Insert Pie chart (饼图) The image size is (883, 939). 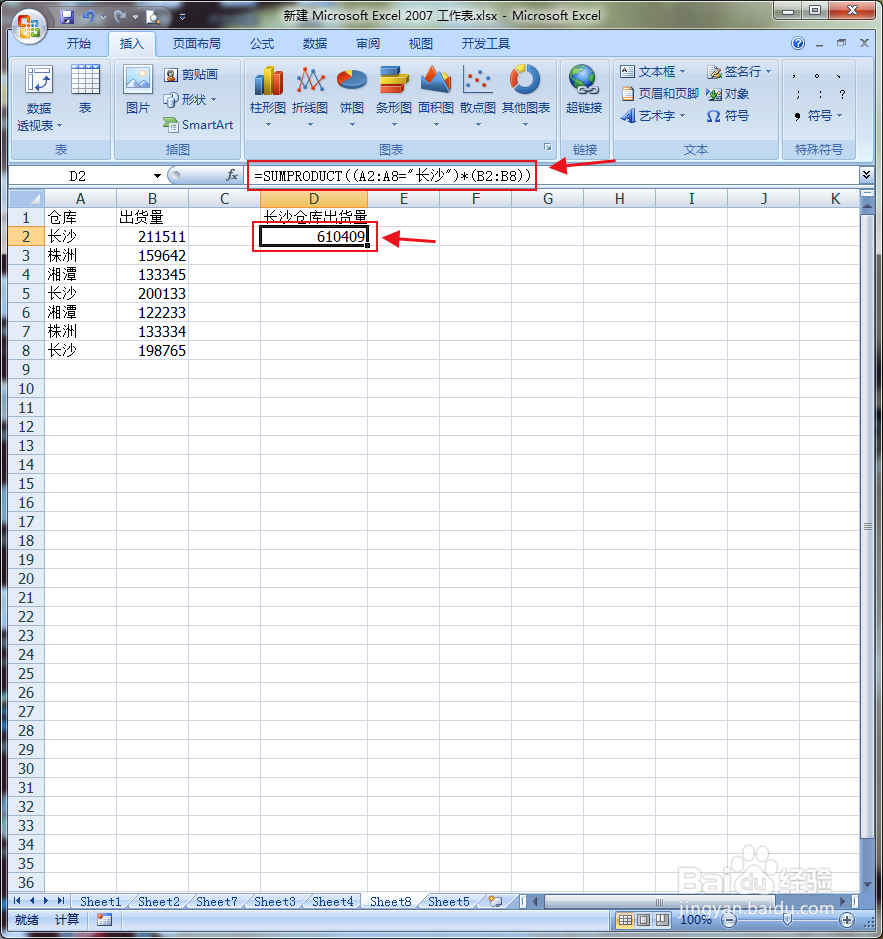352,97
